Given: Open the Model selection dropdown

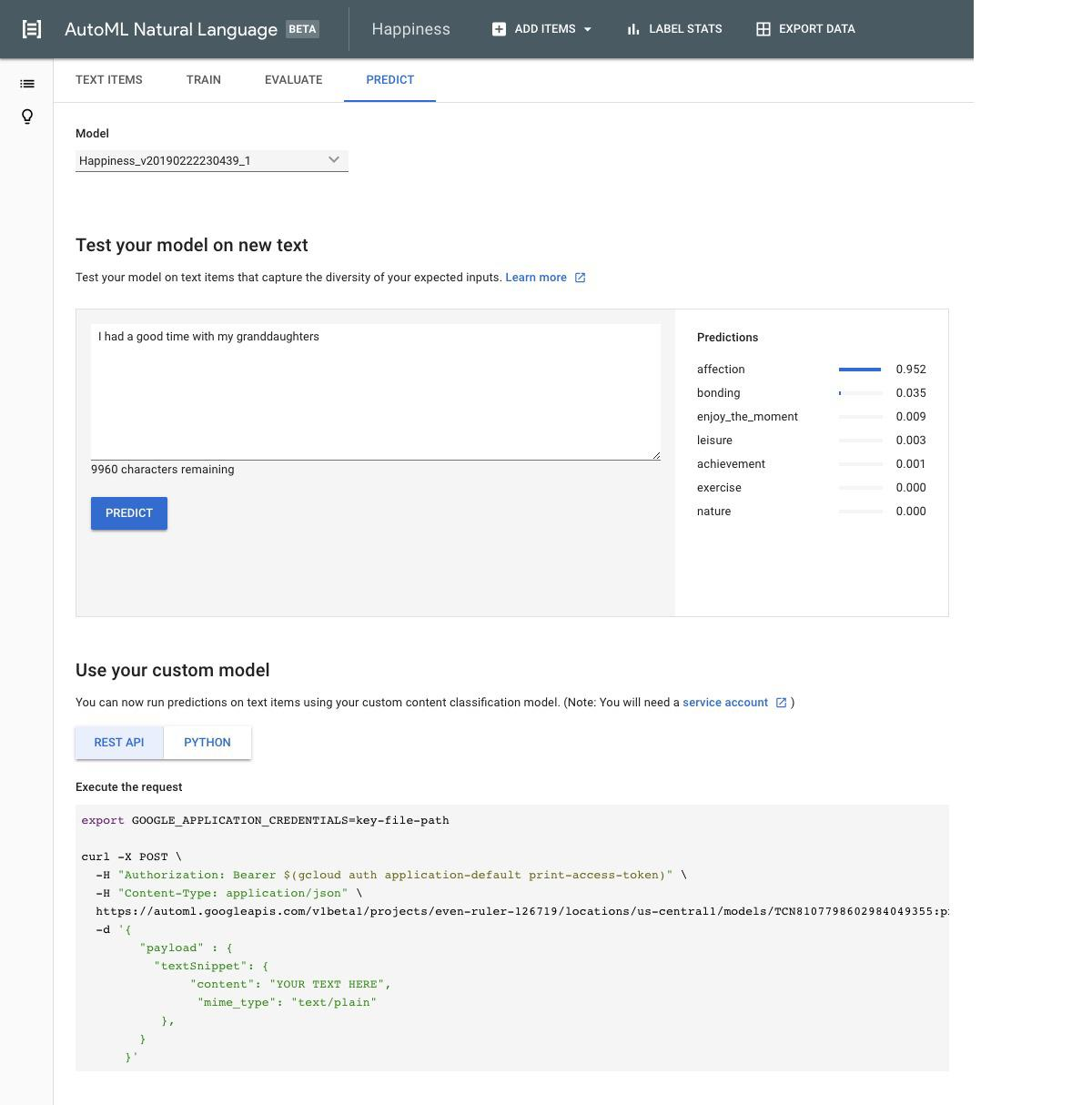Looking at the screenshot, I should (x=212, y=160).
